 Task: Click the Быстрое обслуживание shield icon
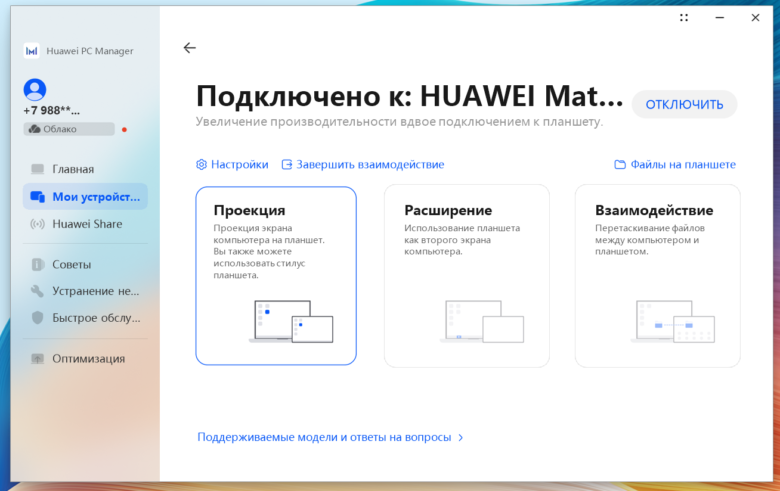[38, 318]
